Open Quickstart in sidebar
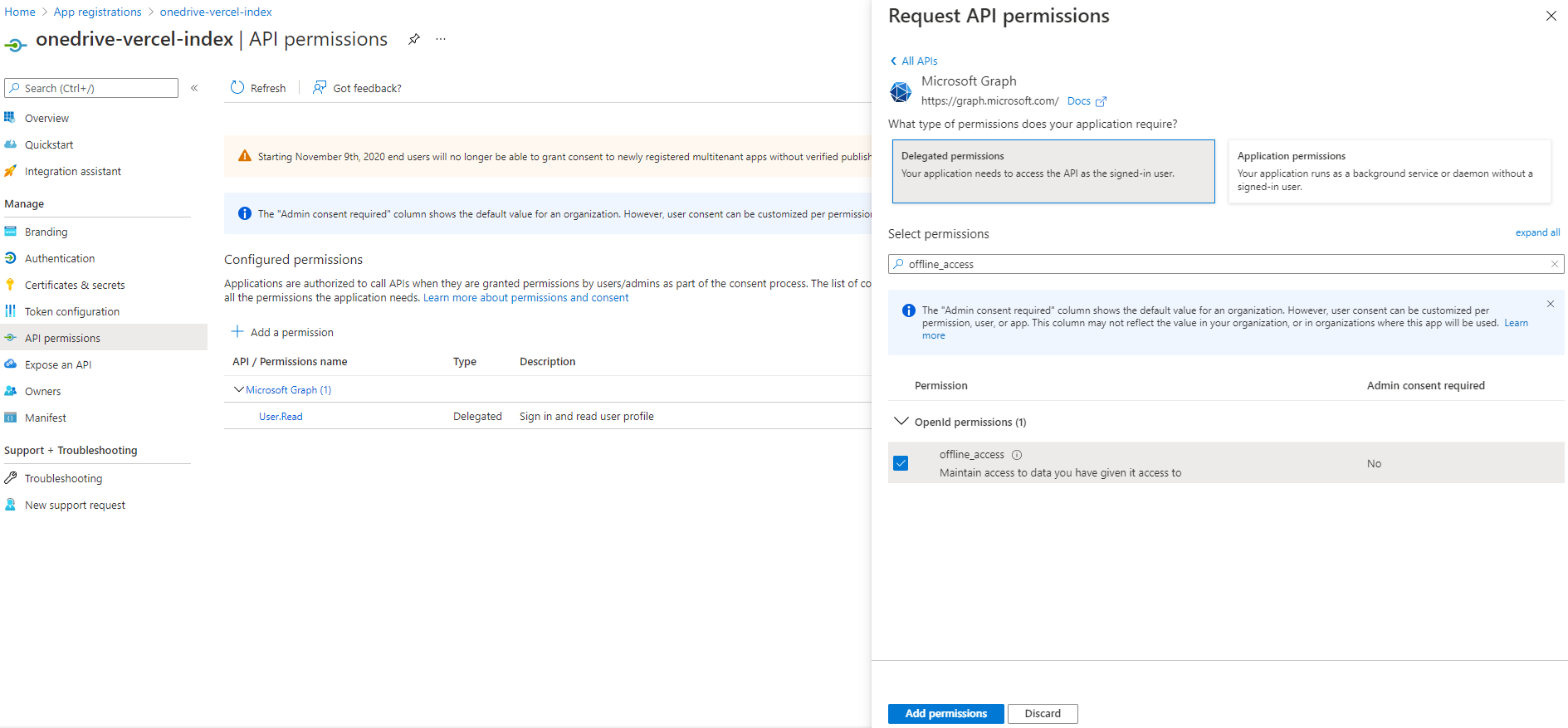The width and height of the screenshot is (1568, 728). [x=49, y=144]
